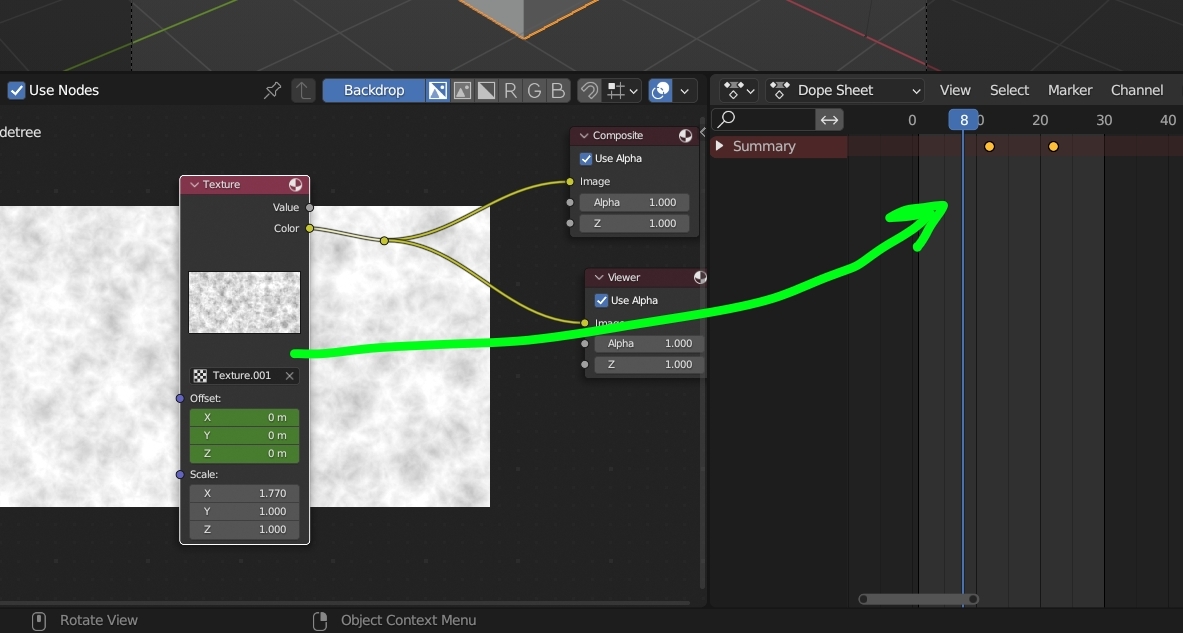Show the green channel in the backdrop

pos(534,90)
